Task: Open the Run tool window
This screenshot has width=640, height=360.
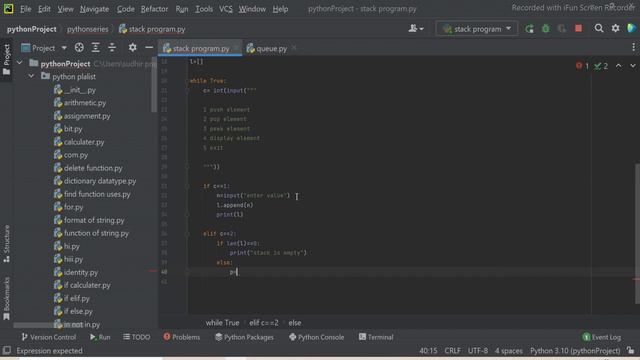Action: [100, 337]
